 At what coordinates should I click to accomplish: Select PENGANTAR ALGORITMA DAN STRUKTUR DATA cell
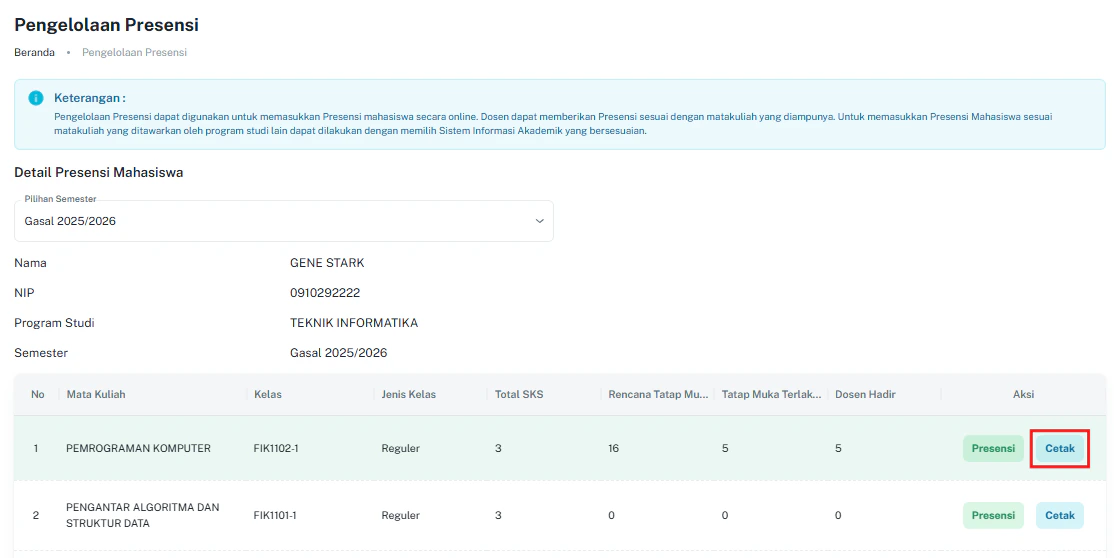pyautogui.click(x=143, y=515)
